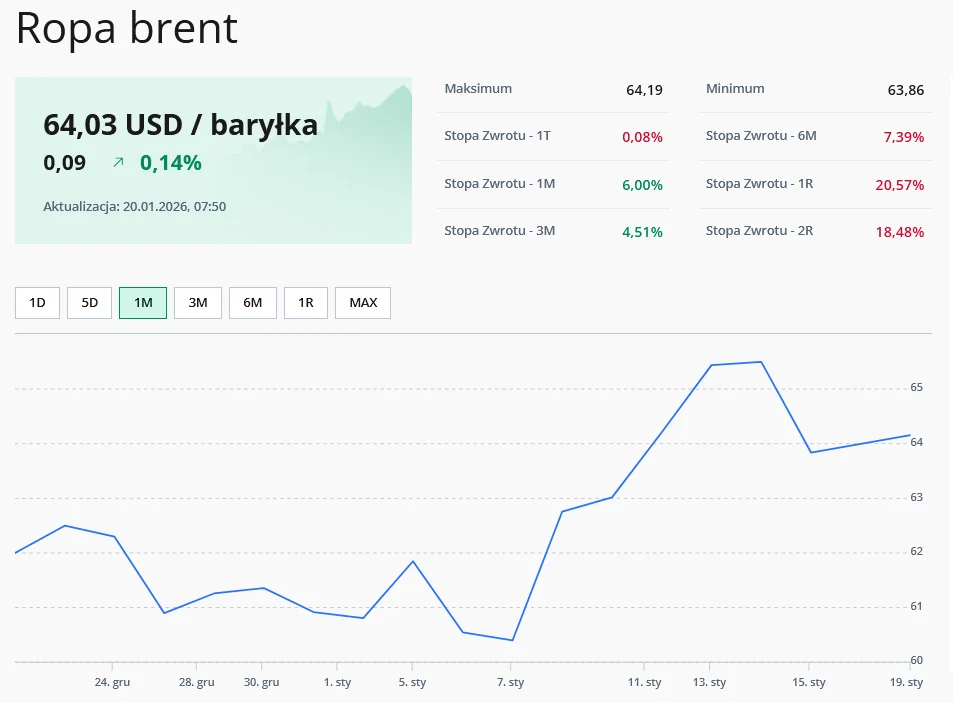The width and height of the screenshot is (953, 703).
Task: Click the Stopa Zwrotu - 1T row
Action: (554, 137)
